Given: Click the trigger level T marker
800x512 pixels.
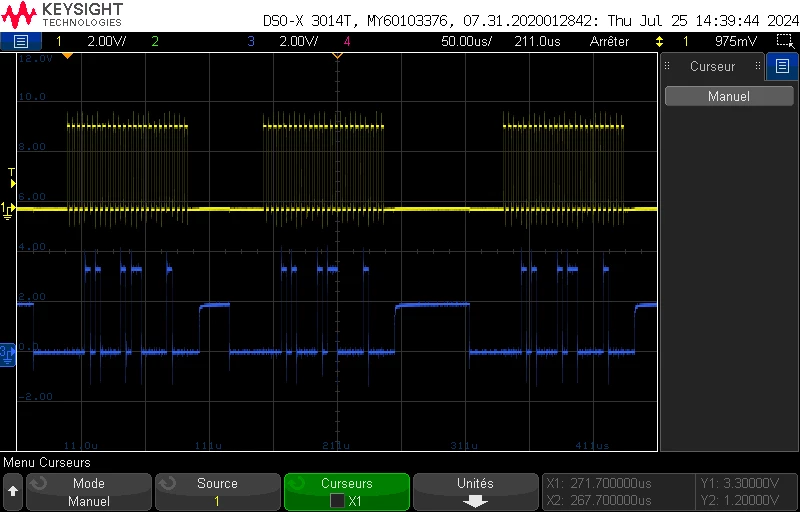Looking at the screenshot, I should tap(12, 178).
